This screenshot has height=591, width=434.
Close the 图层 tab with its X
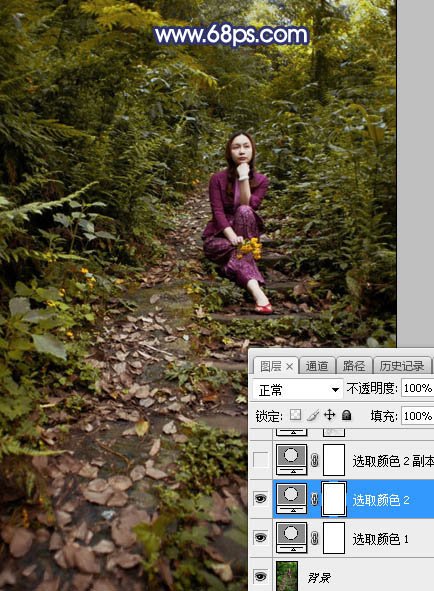289,366
